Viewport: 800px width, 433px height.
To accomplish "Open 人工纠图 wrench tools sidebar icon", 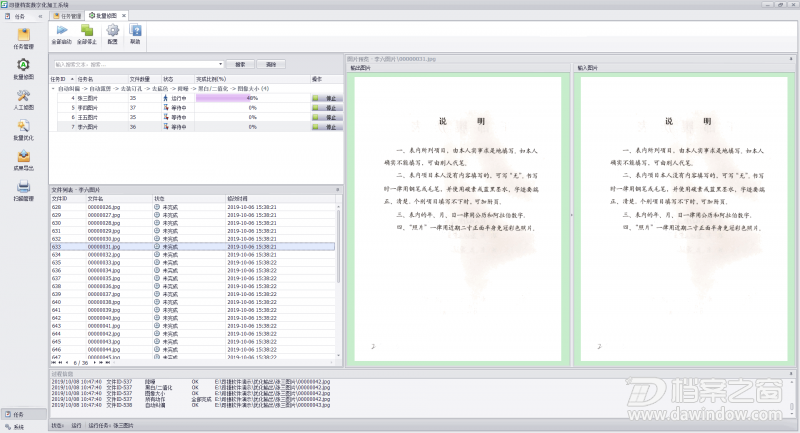I will coord(23,99).
